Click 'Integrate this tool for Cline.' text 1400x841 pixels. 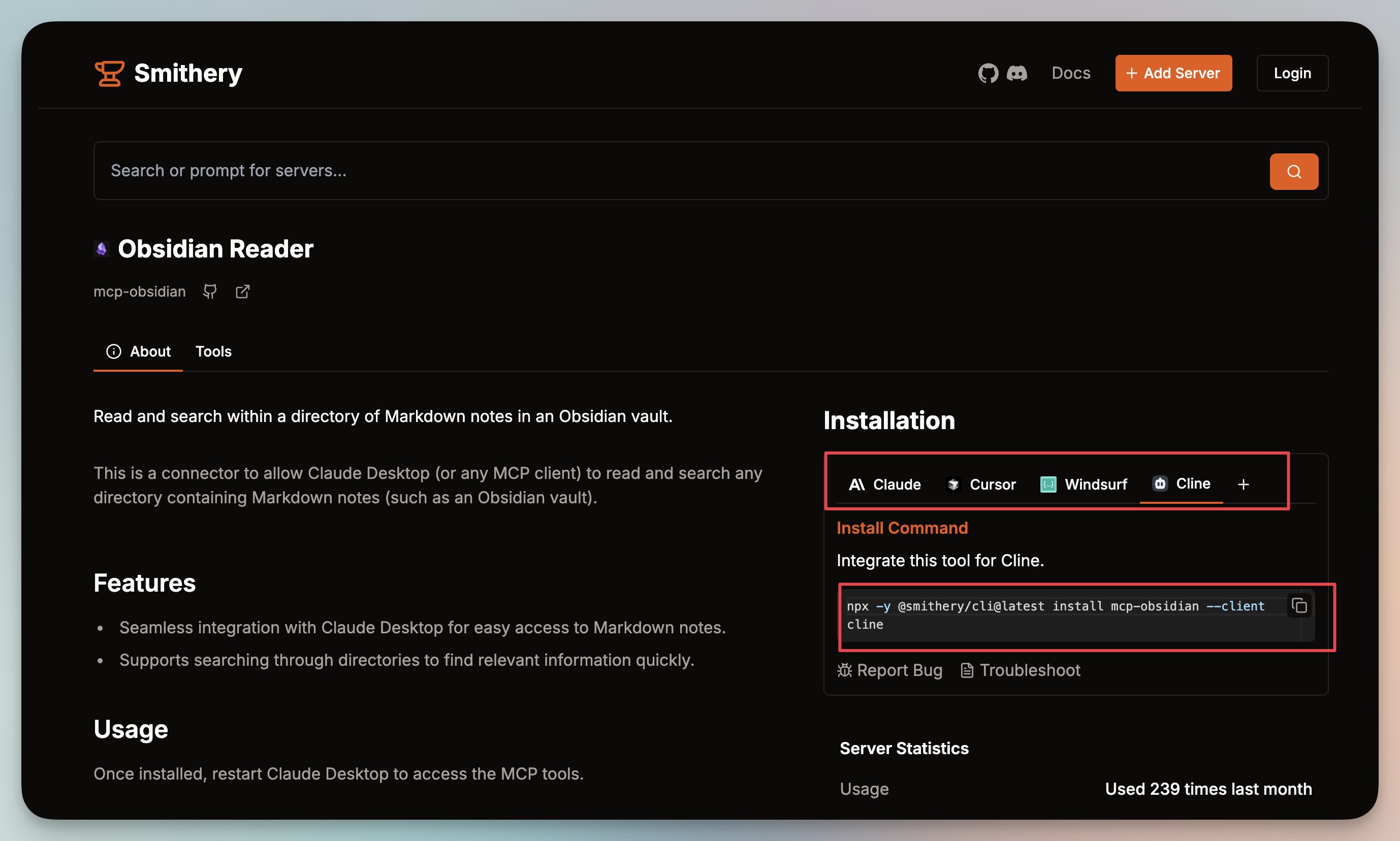coord(940,561)
